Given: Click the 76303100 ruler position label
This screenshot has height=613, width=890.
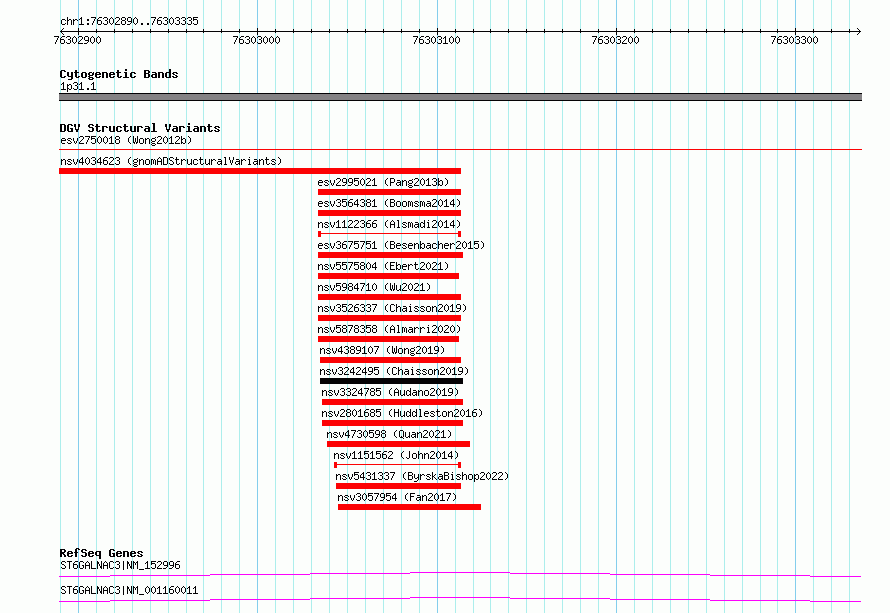Looking at the screenshot, I should pyautogui.click(x=436, y=40).
